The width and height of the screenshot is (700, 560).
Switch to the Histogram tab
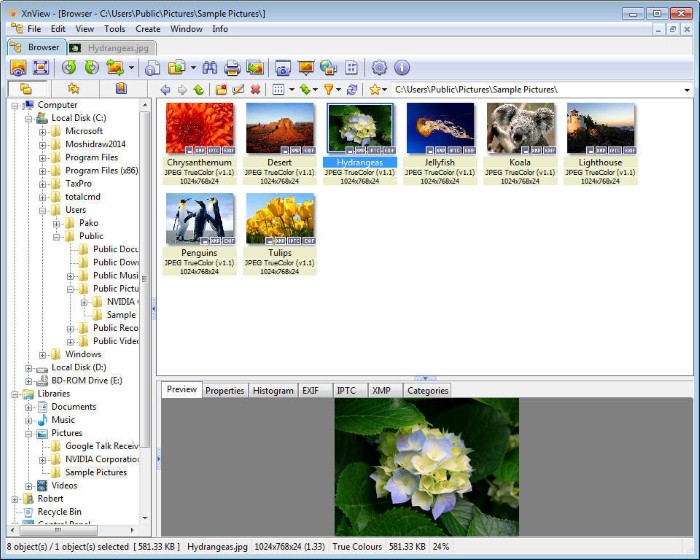click(273, 391)
